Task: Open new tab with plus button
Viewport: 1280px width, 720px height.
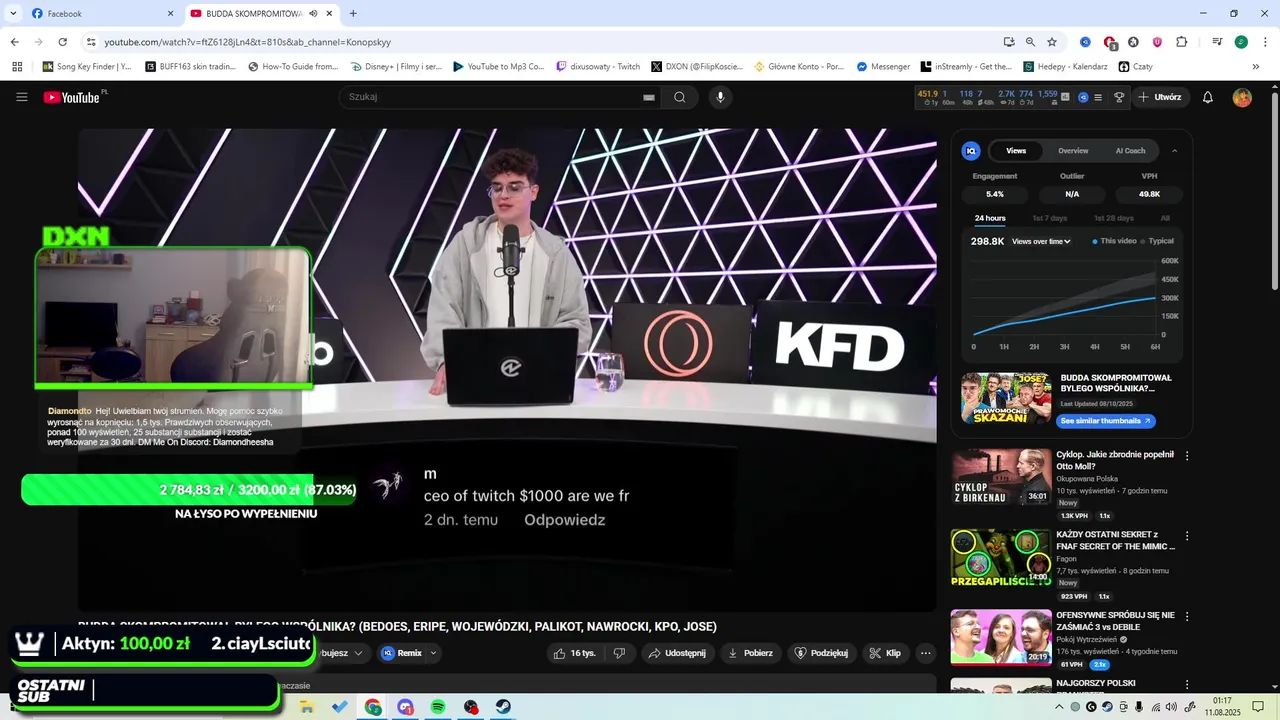Action: [353, 14]
